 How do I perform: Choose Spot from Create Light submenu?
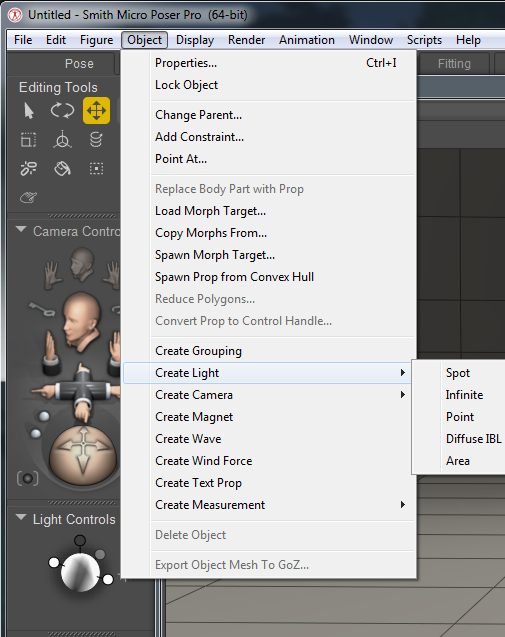click(x=458, y=373)
